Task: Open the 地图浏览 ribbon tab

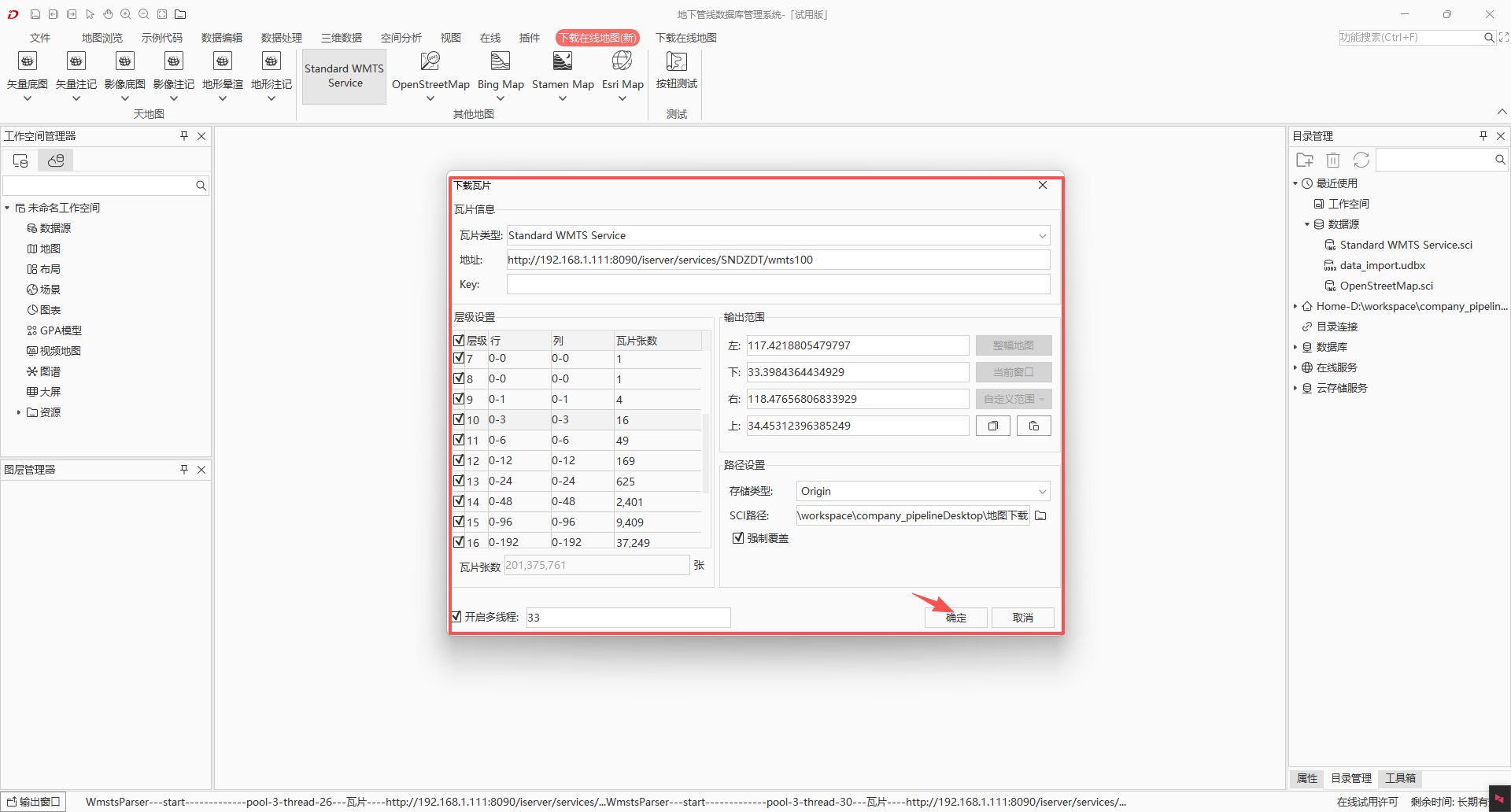Action: point(102,38)
